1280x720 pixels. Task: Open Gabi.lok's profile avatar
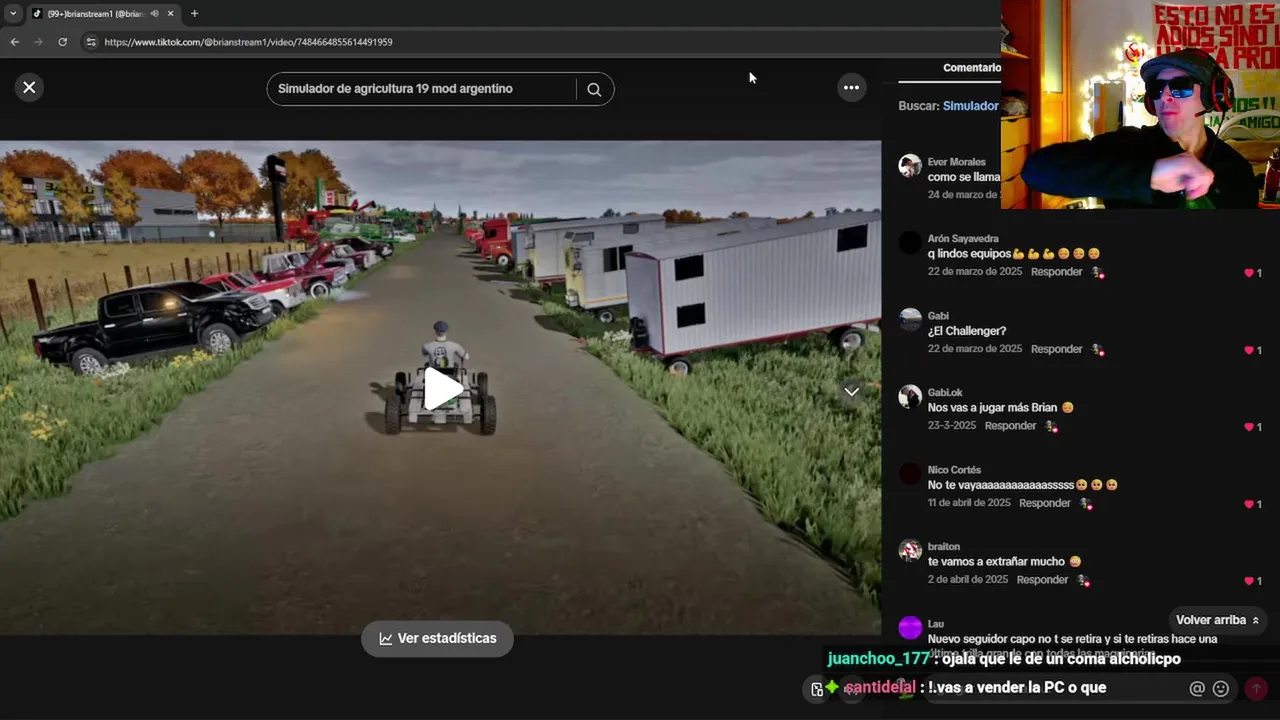point(910,397)
